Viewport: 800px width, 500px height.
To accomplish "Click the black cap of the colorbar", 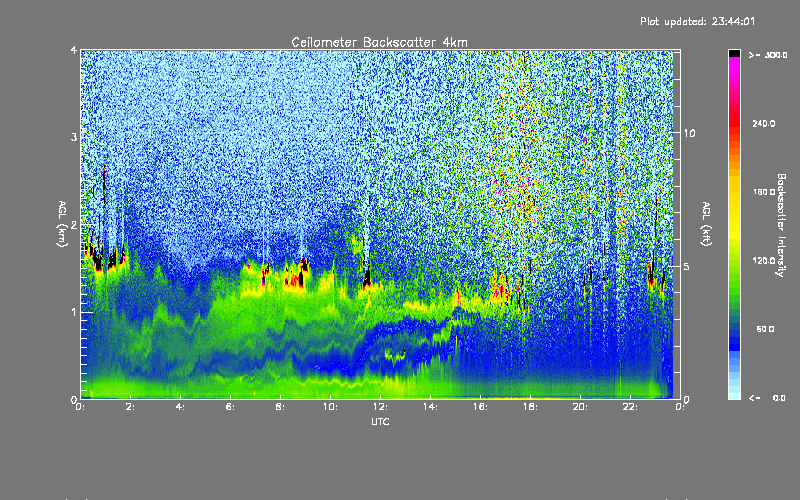I will [x=734, y=53].
